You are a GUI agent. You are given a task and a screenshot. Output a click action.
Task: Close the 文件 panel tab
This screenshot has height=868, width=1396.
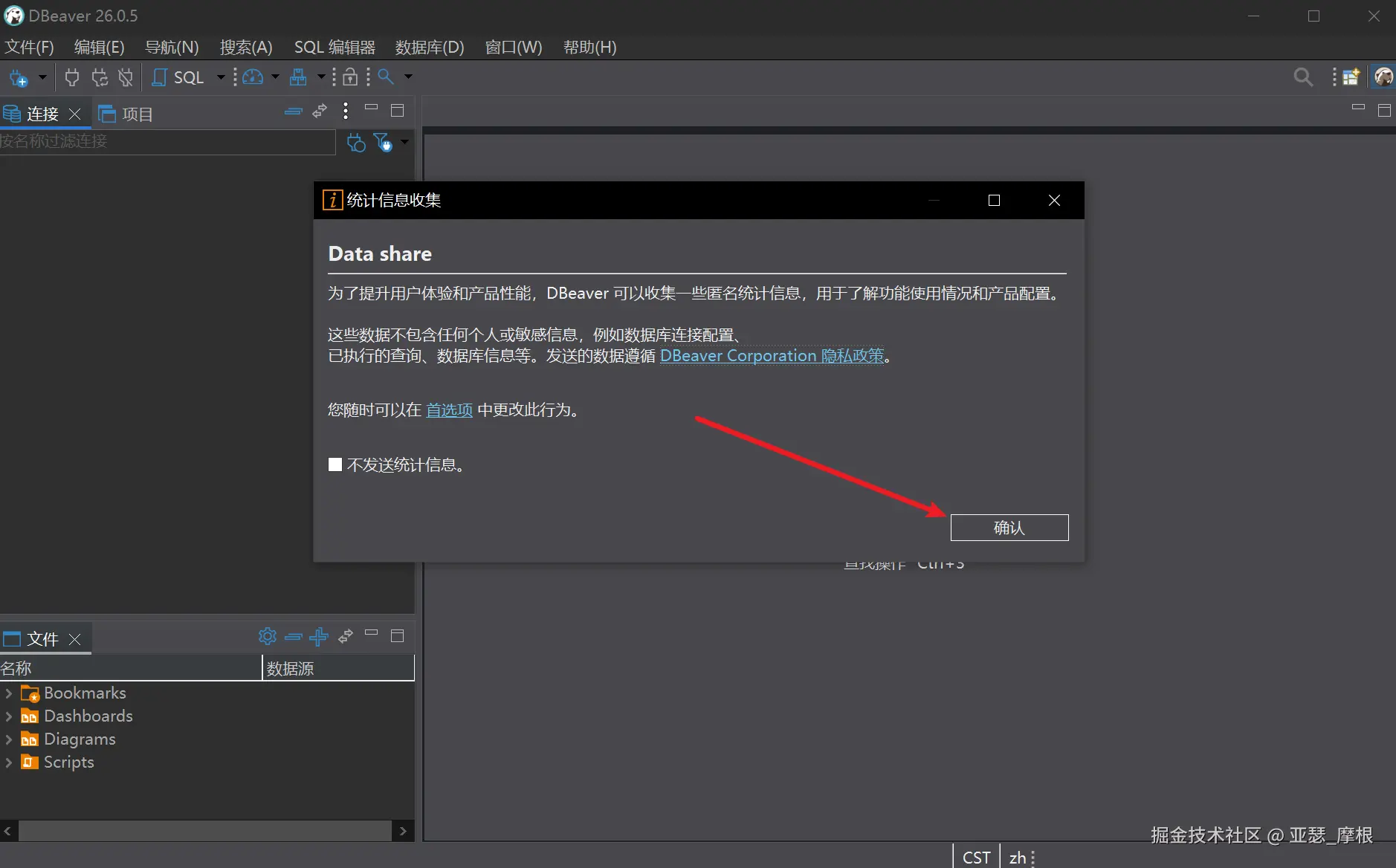tap(74, 639)
